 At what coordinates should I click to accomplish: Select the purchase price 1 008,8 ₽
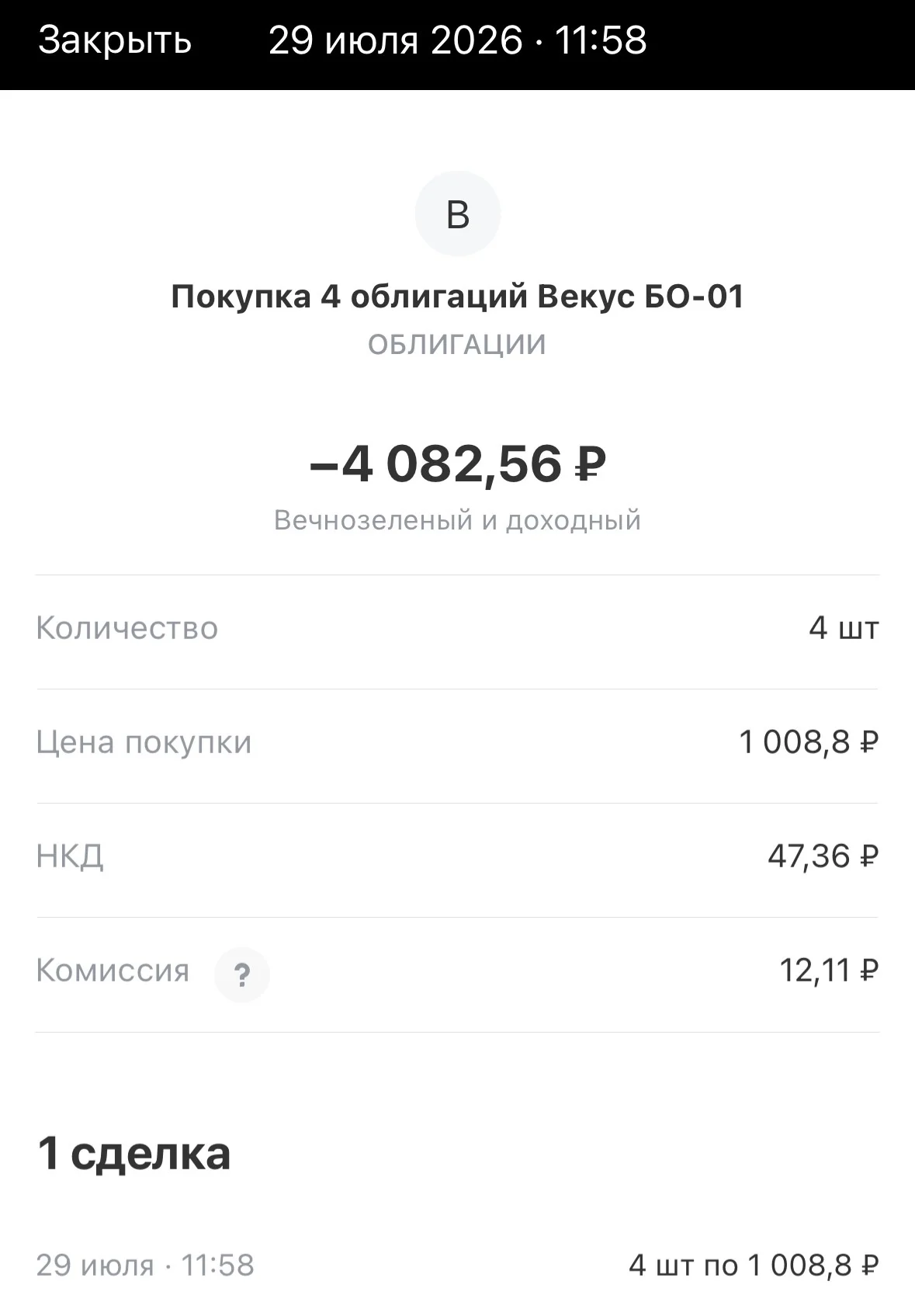809,743
